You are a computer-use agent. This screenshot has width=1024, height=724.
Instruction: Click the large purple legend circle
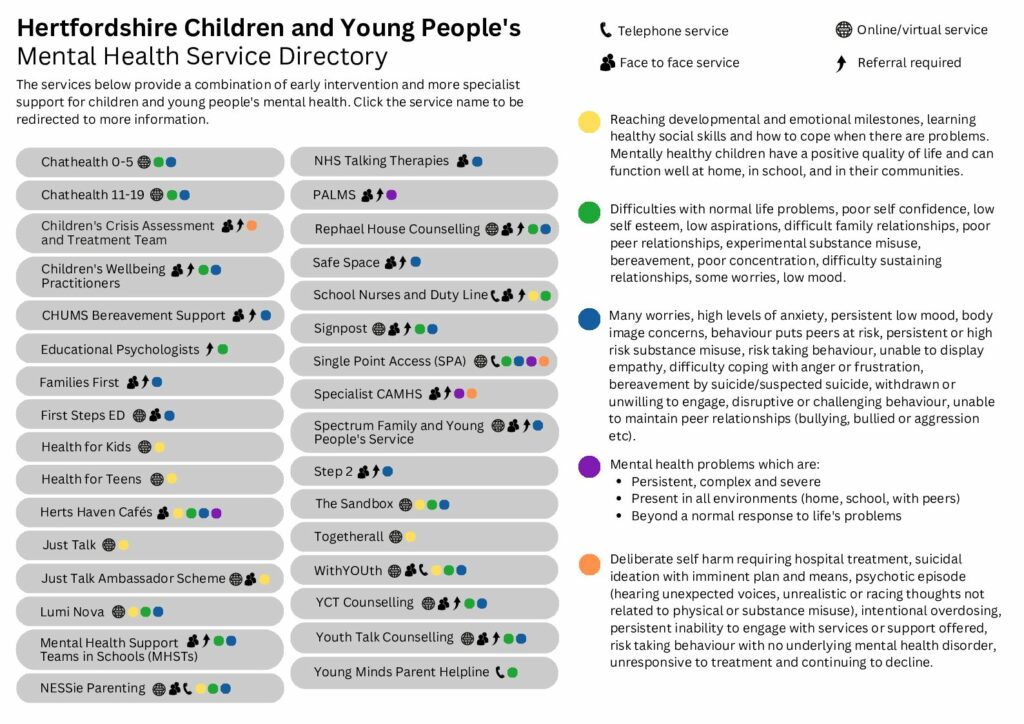pos(589,467)
